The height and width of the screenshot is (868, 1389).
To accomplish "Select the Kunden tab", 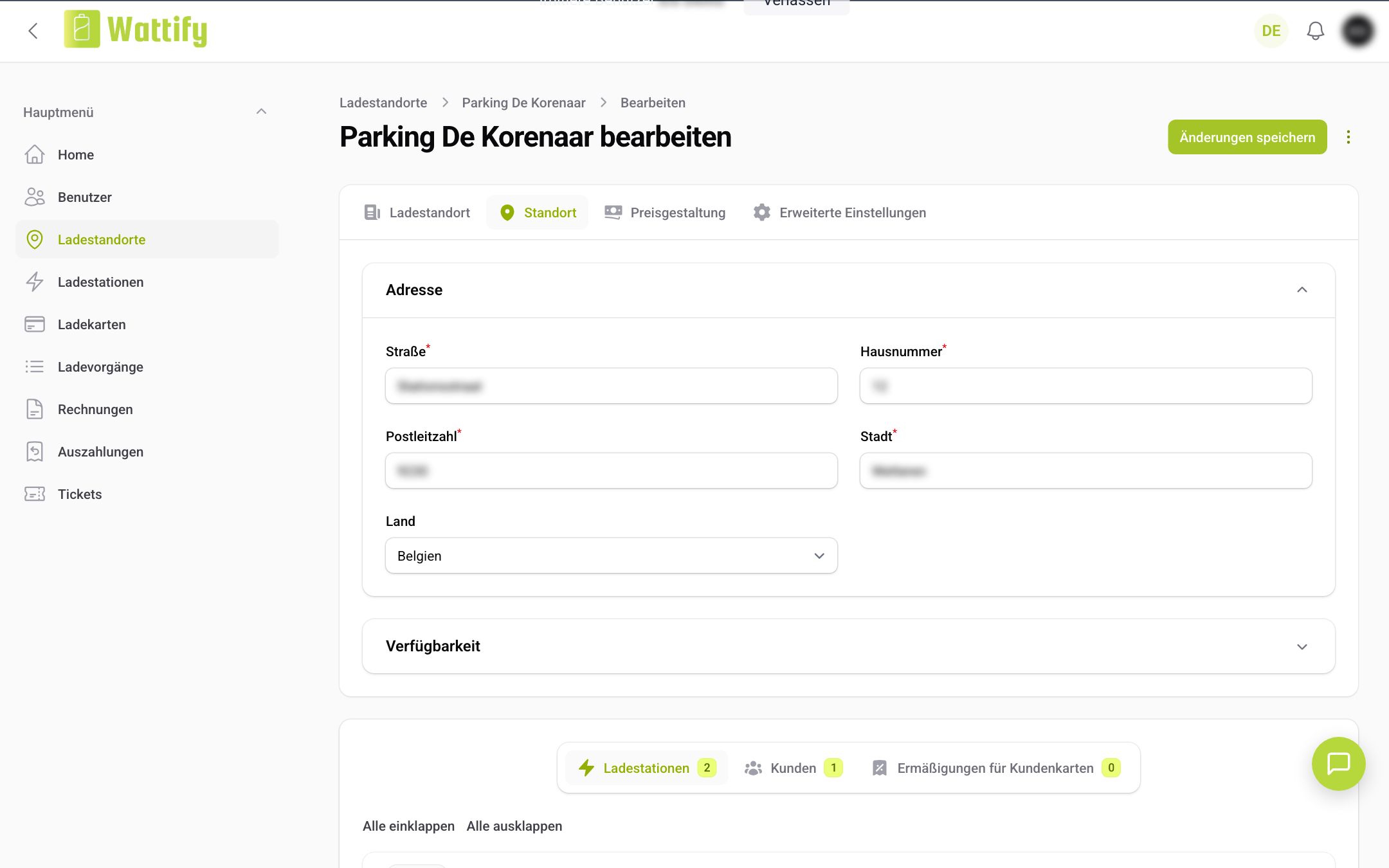I will coord(794,768).
